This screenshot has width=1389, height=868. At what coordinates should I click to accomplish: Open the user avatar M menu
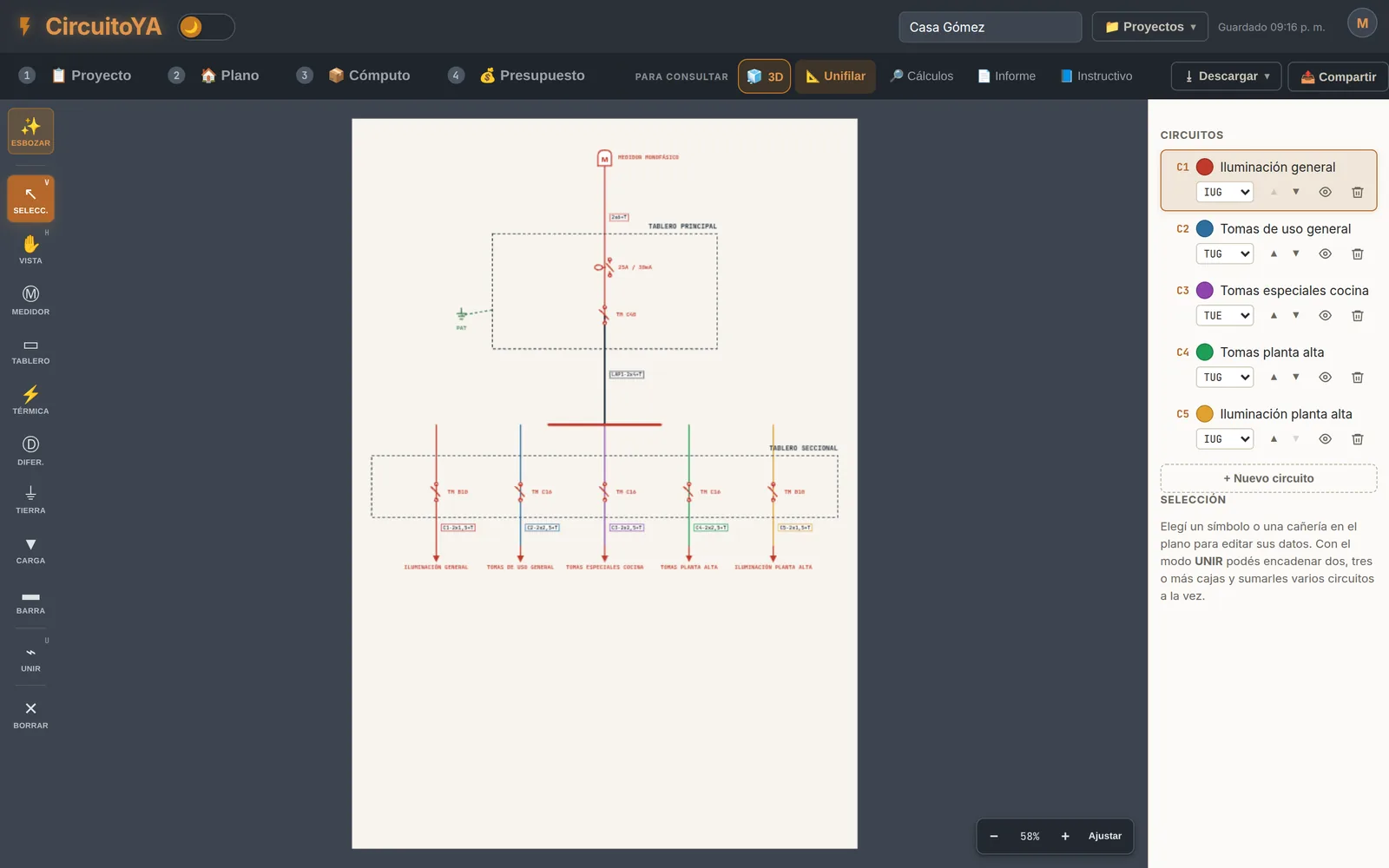click(x=1362, y=23)
